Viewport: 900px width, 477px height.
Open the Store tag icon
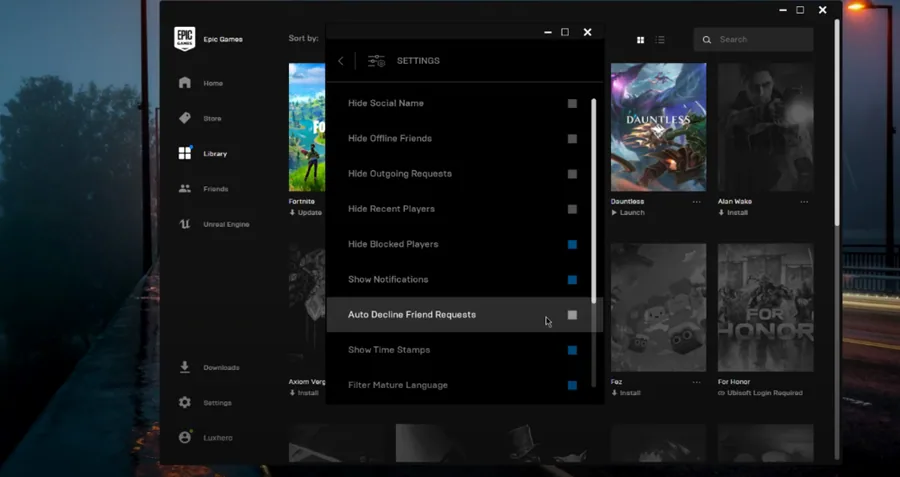(184, 118)
